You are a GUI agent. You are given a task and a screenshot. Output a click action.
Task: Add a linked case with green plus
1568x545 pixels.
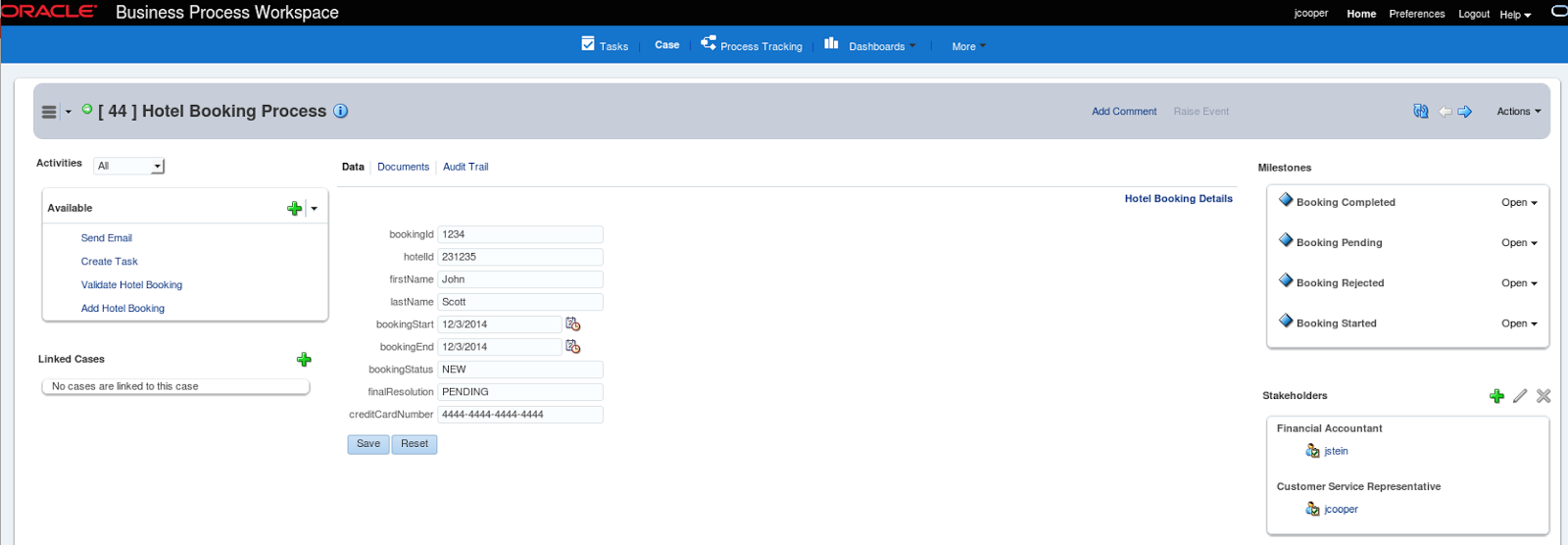click(304, 360)
